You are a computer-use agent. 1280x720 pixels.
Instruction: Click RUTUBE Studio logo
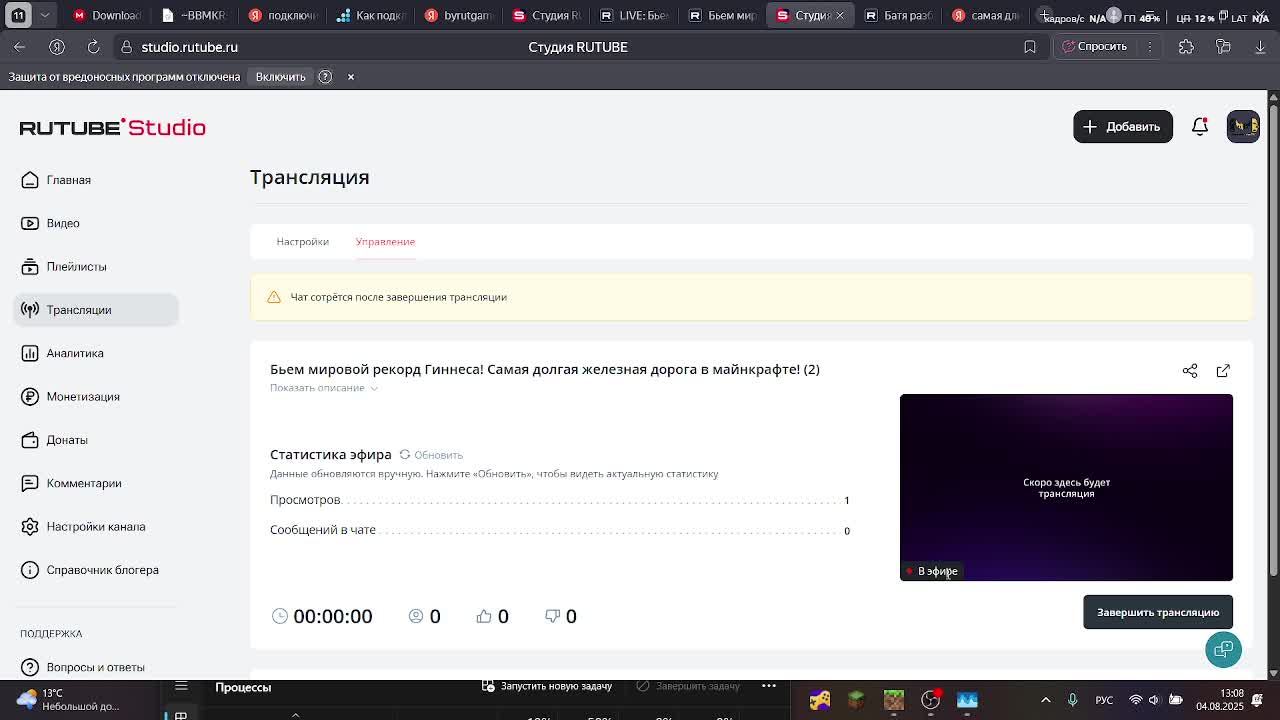113,127
